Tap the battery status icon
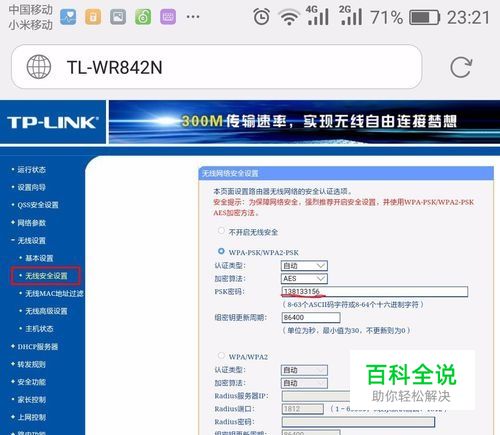The width and height of the screenshot is (500, 435). click(x=424, y=17)
